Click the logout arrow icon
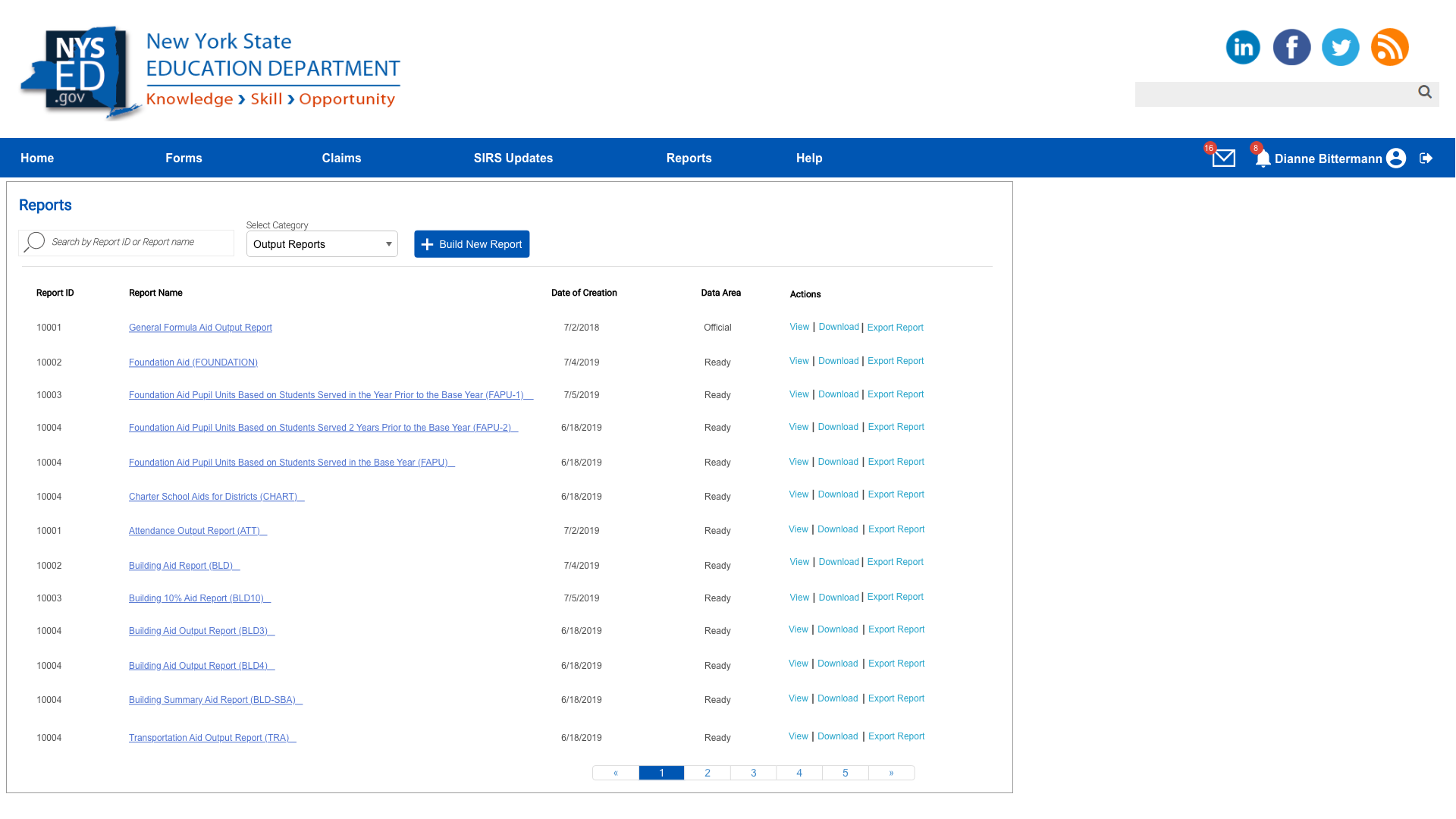 pos(1426,158)
